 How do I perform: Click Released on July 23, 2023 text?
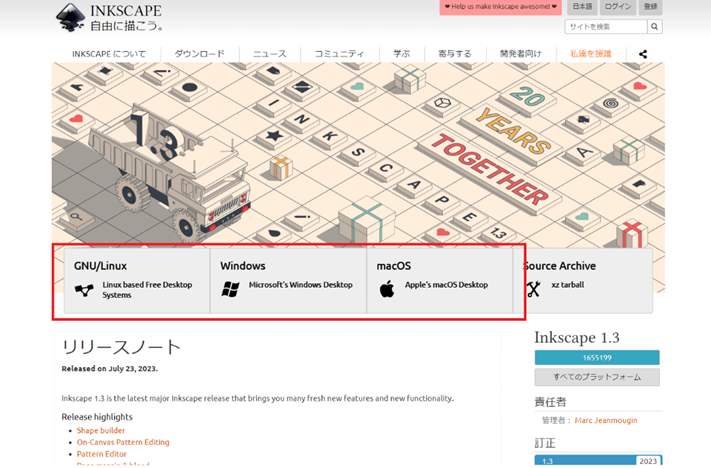[x=110, y=369]
